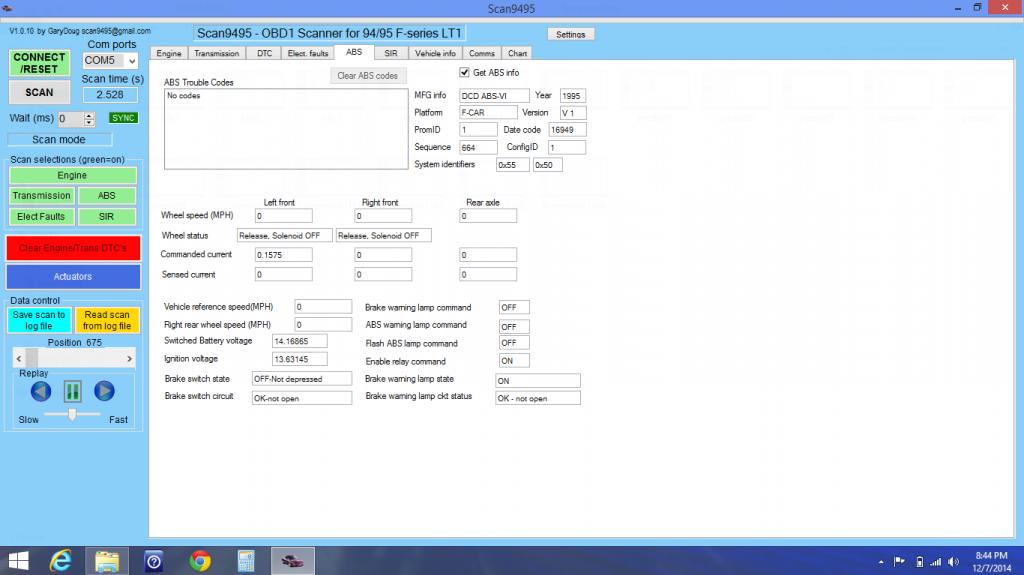Open the DTC tab
The width and height of the screenshot is (1024, 575).
pos(264,54)
